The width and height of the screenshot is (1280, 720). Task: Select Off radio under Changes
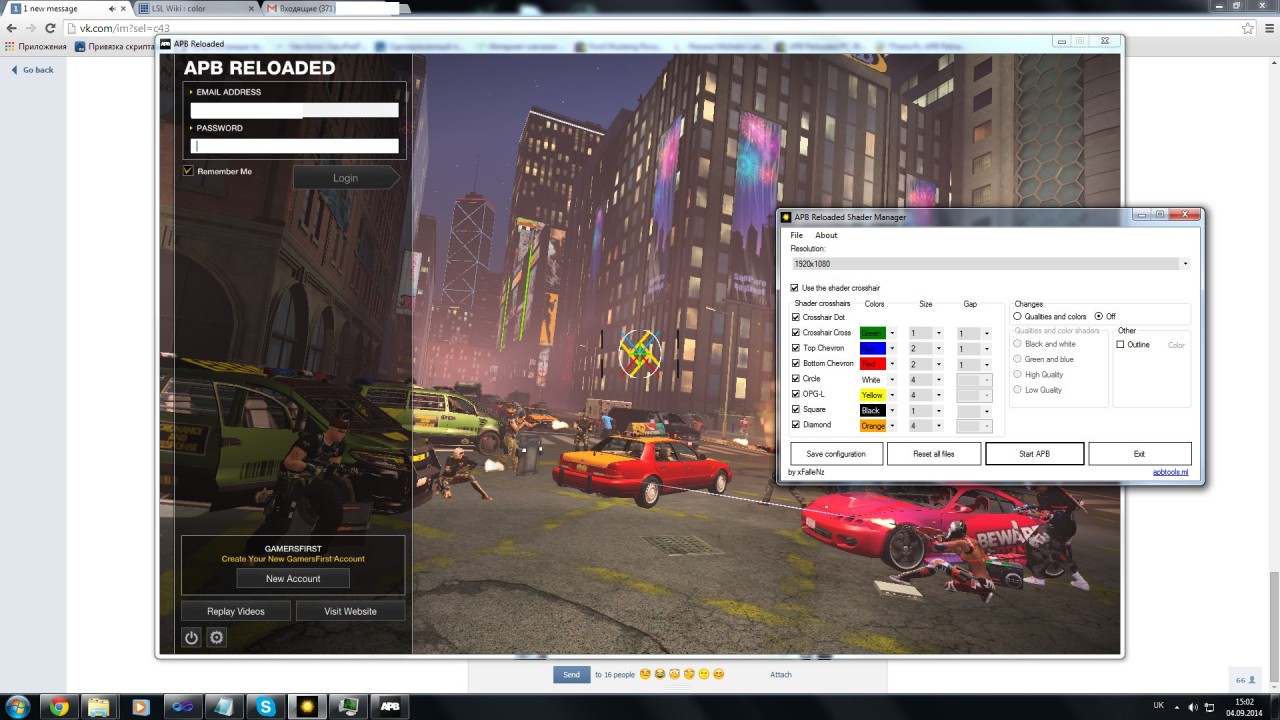[1099, 317]
